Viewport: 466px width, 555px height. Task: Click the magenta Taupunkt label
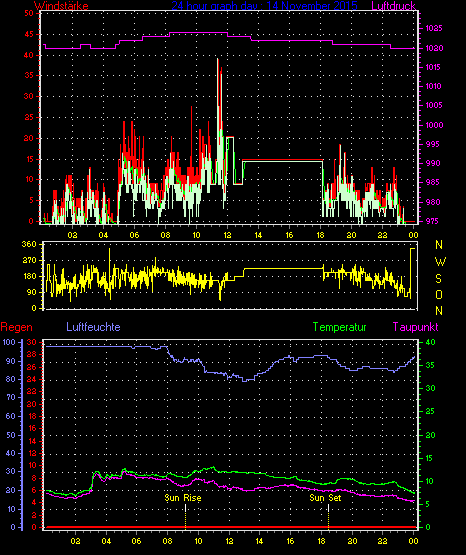pos(415,327)
